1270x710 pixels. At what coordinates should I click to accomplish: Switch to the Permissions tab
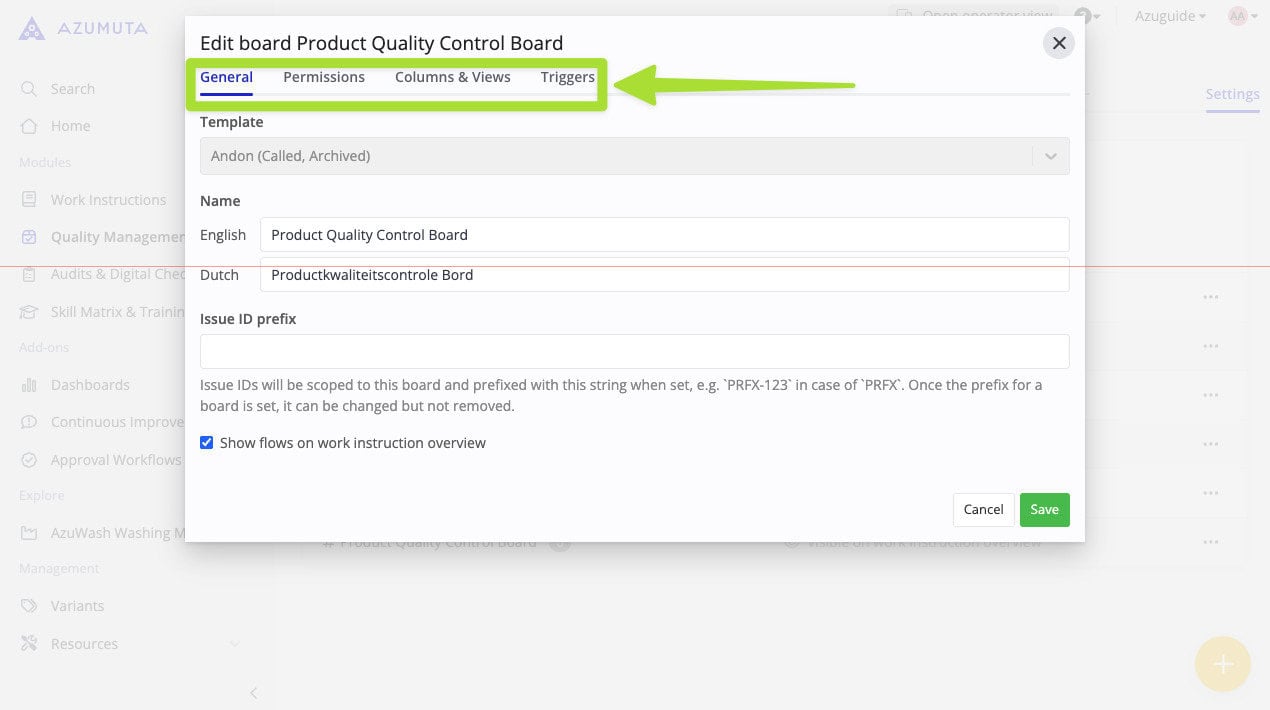click(x=324, y=77)
